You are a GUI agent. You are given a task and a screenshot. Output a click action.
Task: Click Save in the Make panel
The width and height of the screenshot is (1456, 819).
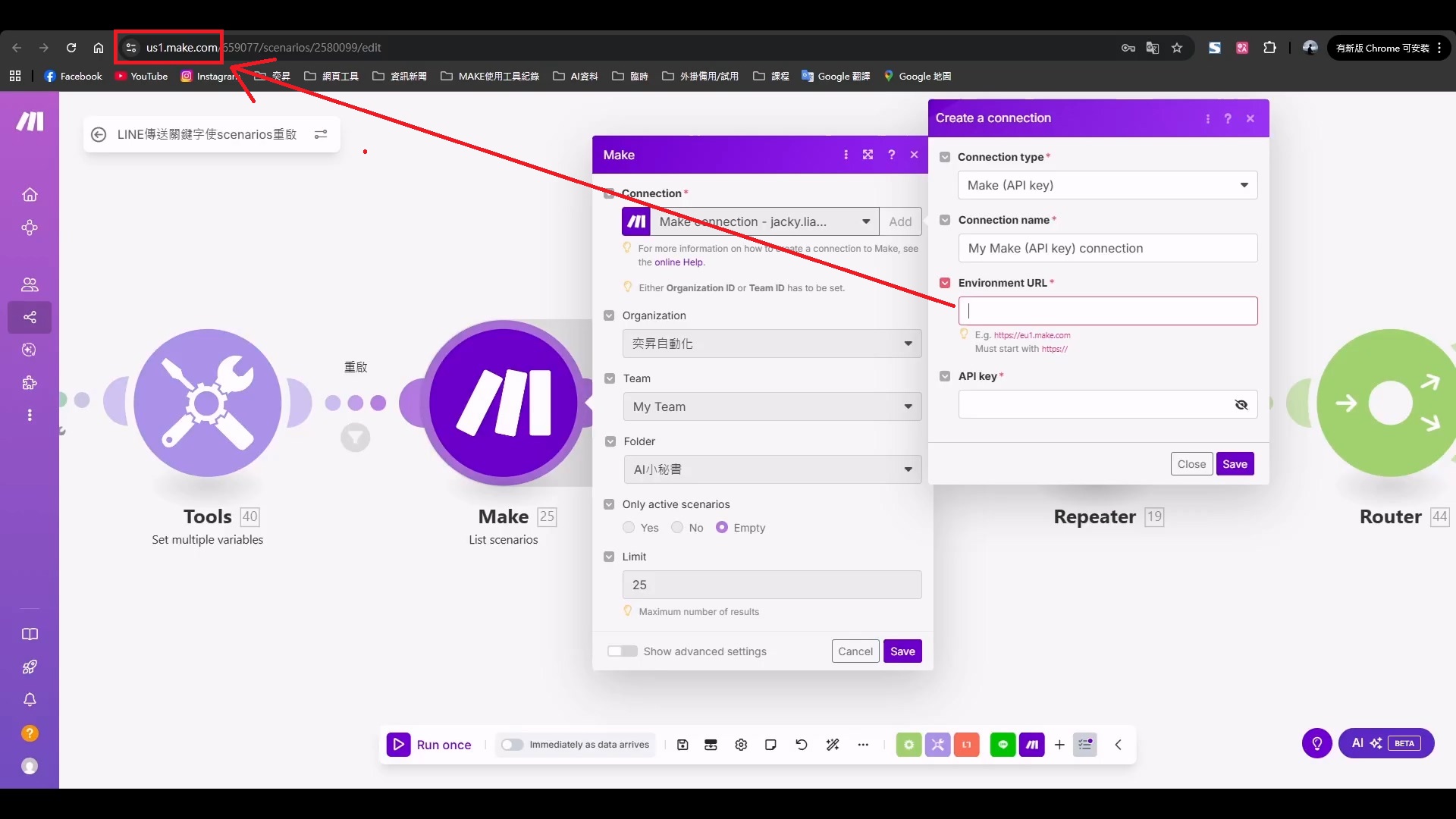coord(902,651)
